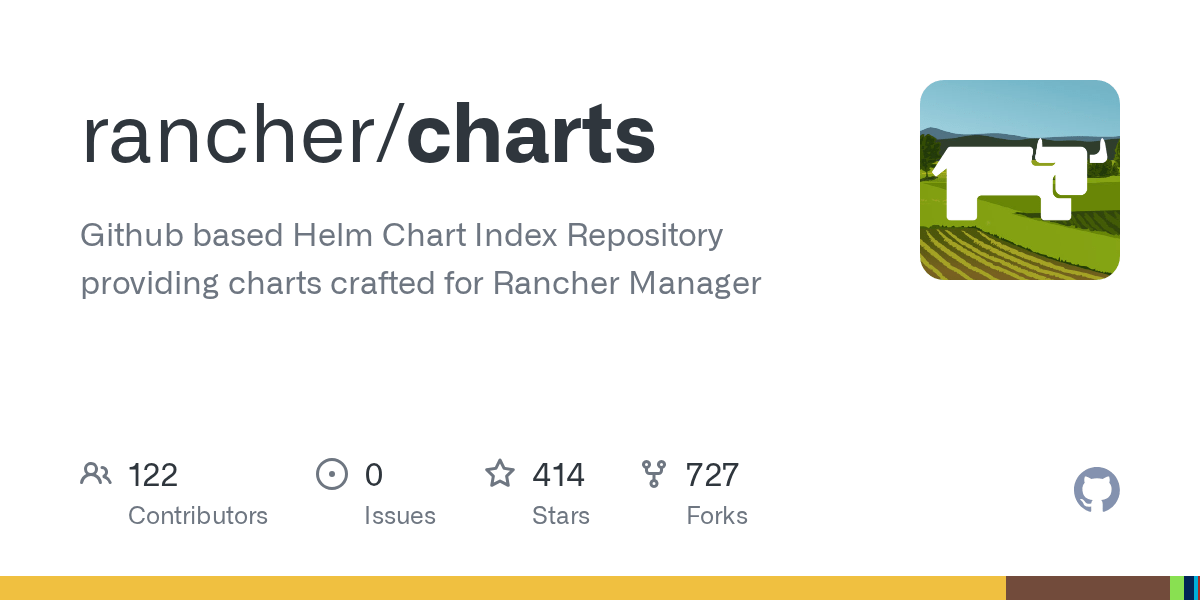Click the Stars star icon
Viewport: 1200px width, 600px height.
point(500,473)
